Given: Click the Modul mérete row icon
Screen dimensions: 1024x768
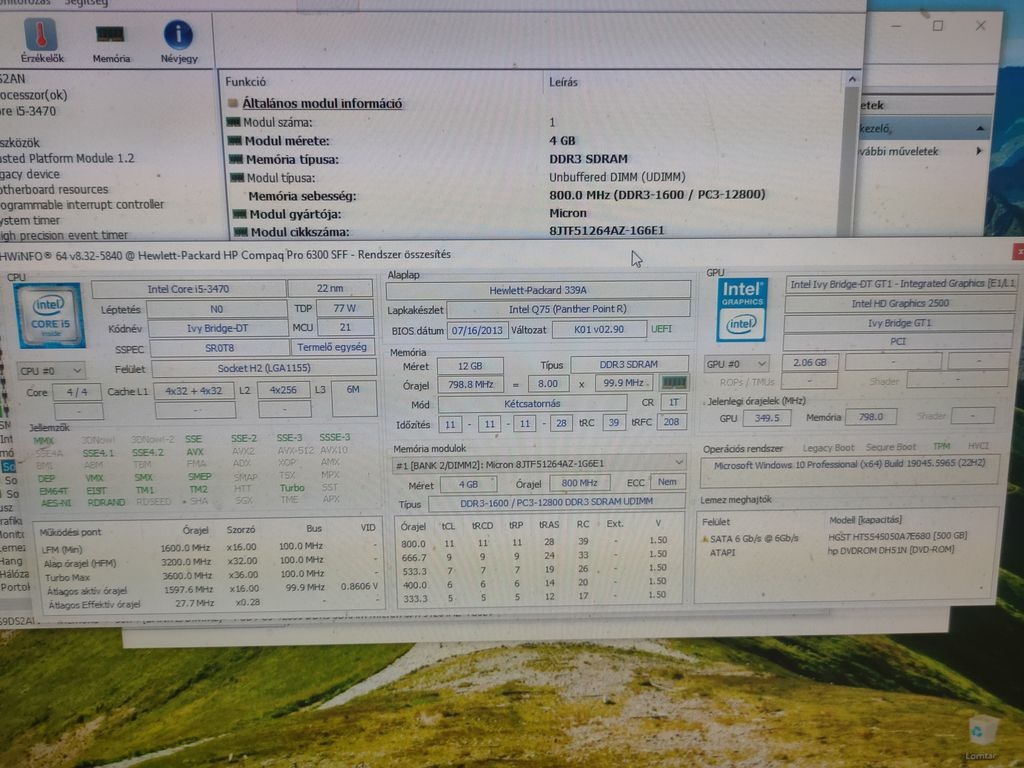Looking at the screenshot, I should [235, 140].
